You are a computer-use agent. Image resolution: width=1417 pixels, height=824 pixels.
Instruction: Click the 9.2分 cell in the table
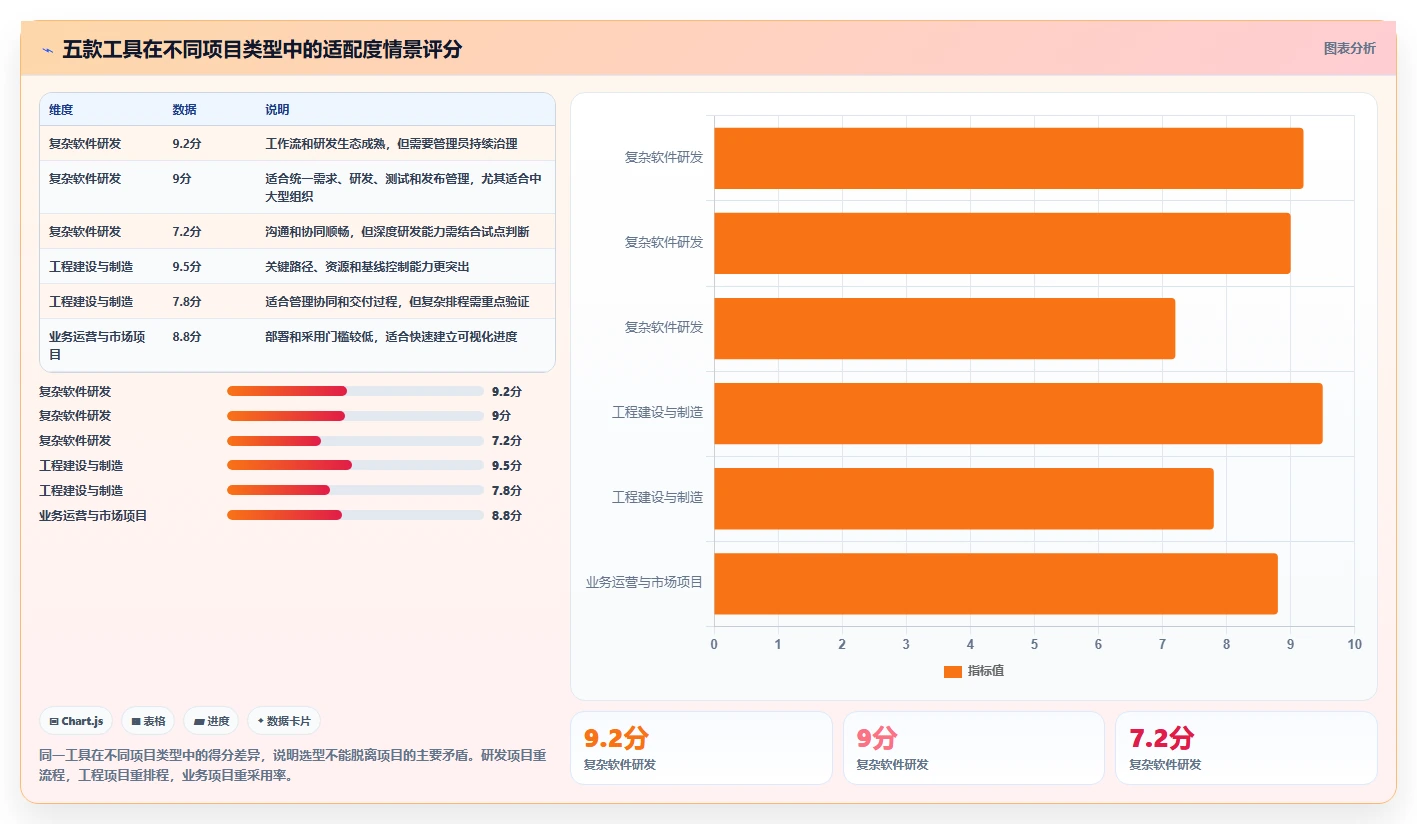pos(187,143)
